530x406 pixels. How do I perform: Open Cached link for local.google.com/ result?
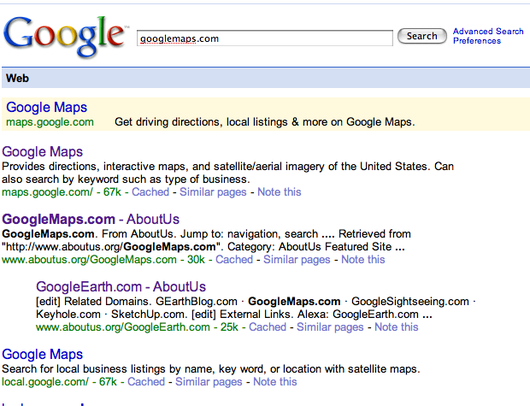[x=146, y=382]
